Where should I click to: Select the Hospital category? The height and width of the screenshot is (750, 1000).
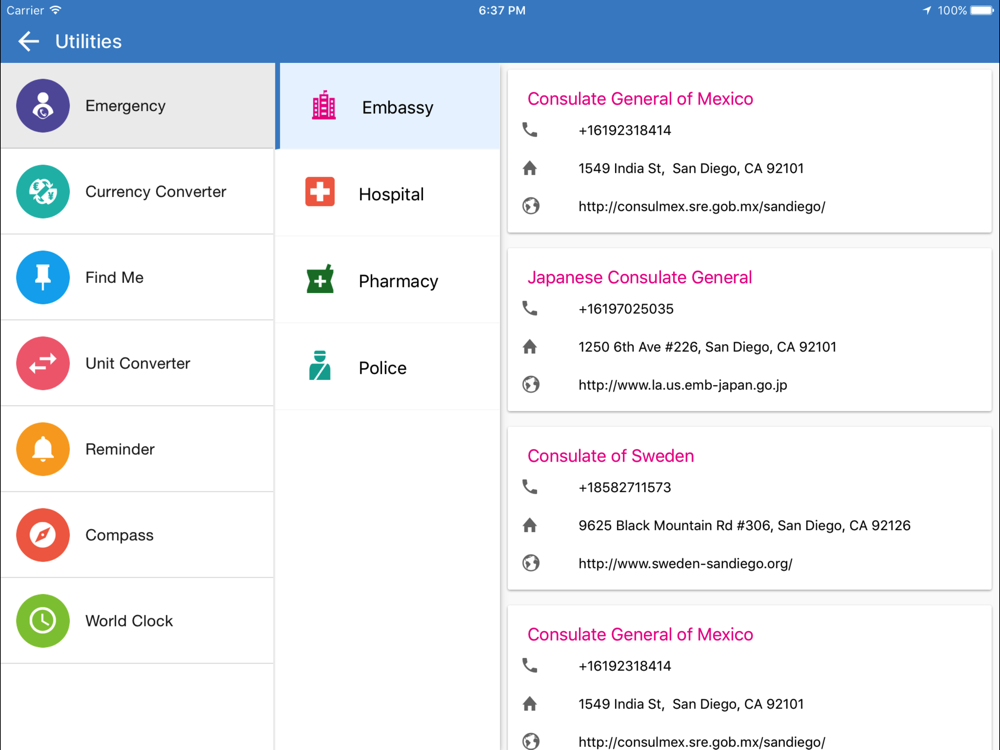tap(389, 193)
